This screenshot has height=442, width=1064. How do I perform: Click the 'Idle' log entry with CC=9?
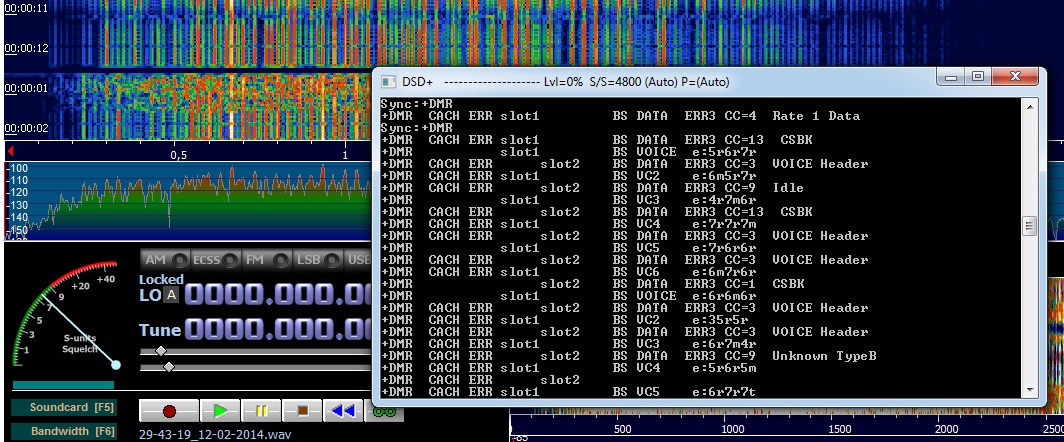[592, 188]
